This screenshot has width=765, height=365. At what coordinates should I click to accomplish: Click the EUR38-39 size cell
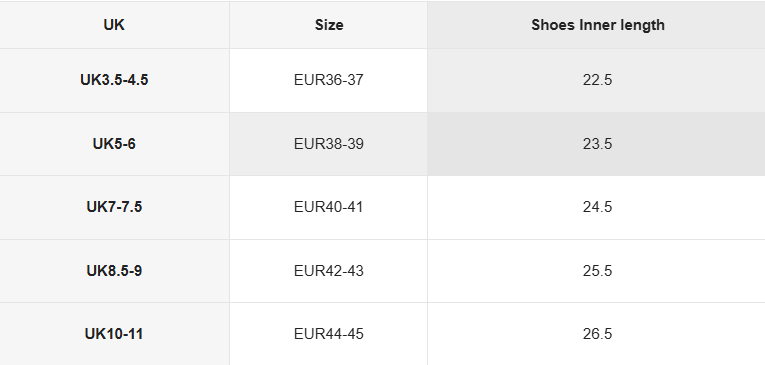click(x=328, y=144)
